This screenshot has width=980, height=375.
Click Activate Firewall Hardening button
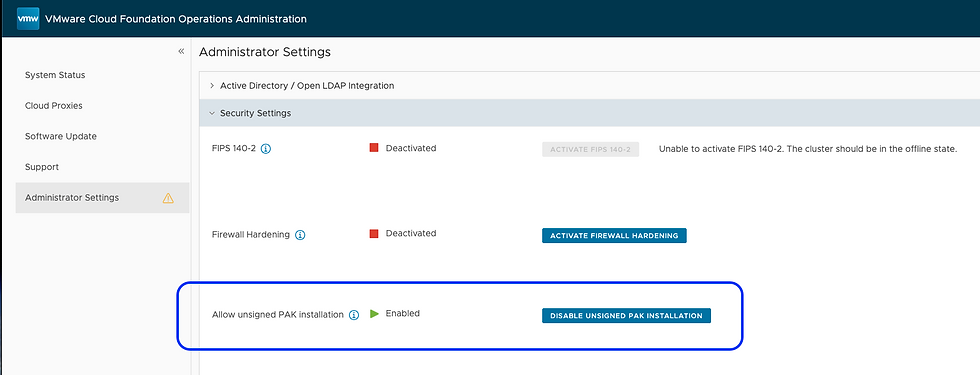(x=614, y=236)
